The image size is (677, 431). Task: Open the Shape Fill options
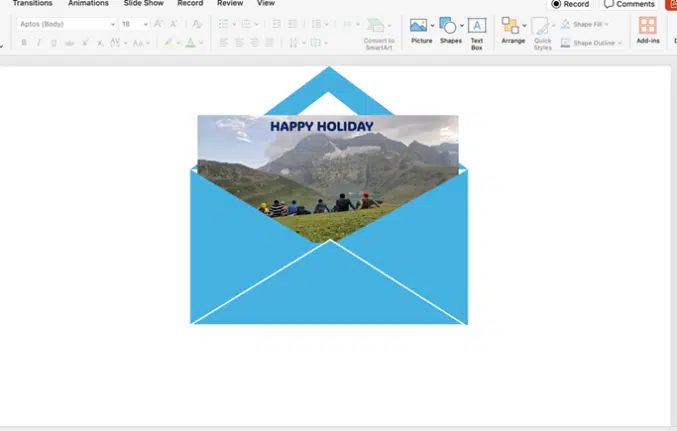585,24
